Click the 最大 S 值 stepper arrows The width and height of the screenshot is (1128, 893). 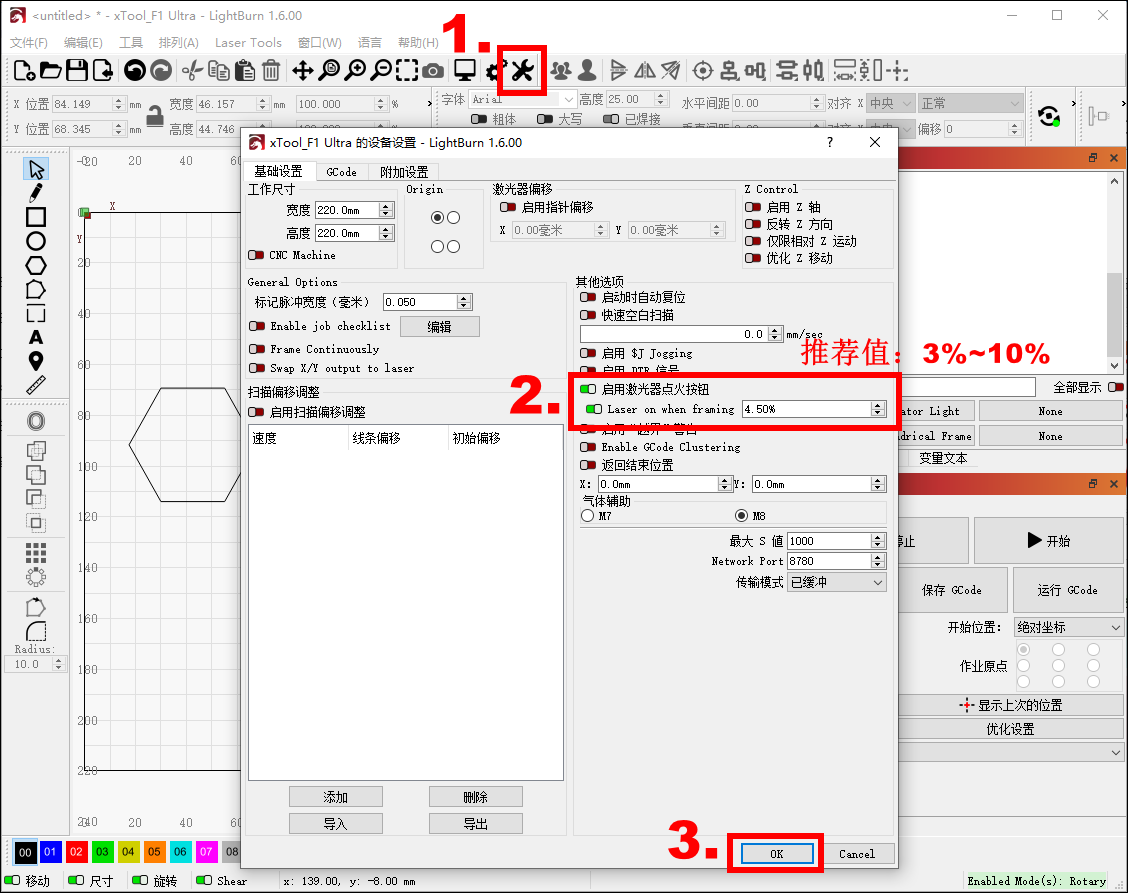point(878,541)
